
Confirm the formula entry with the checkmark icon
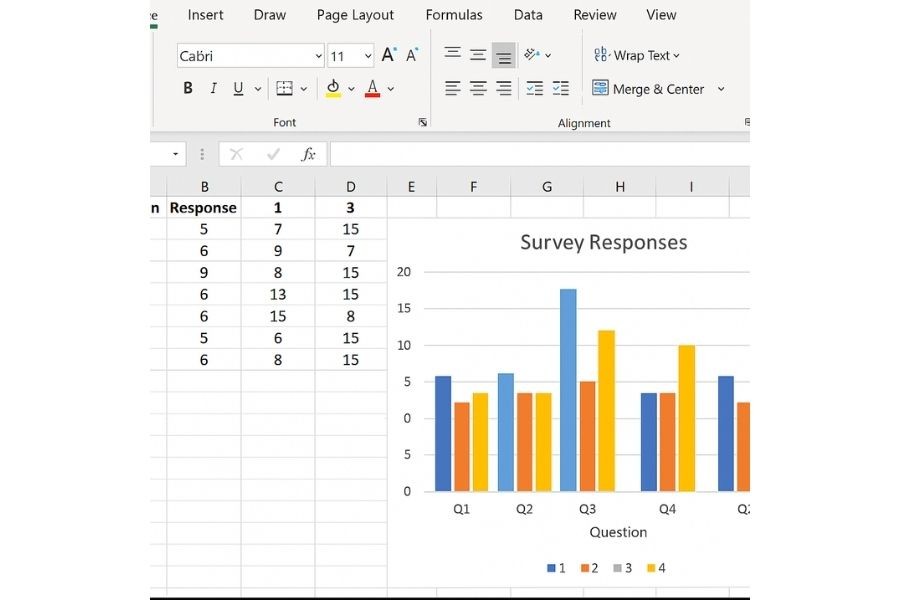coord(273,154)
